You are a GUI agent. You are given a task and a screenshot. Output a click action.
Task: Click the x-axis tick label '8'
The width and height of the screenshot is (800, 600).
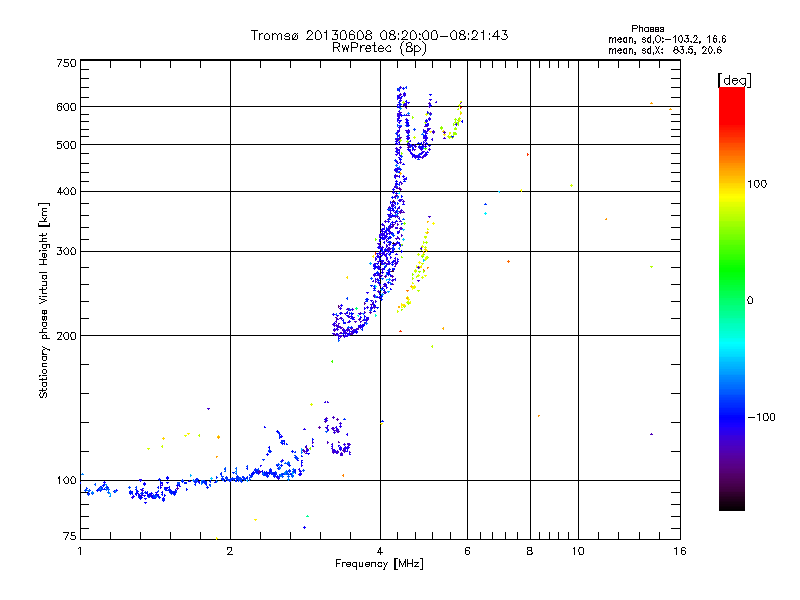pyautogui.click(x=530, y=551)
